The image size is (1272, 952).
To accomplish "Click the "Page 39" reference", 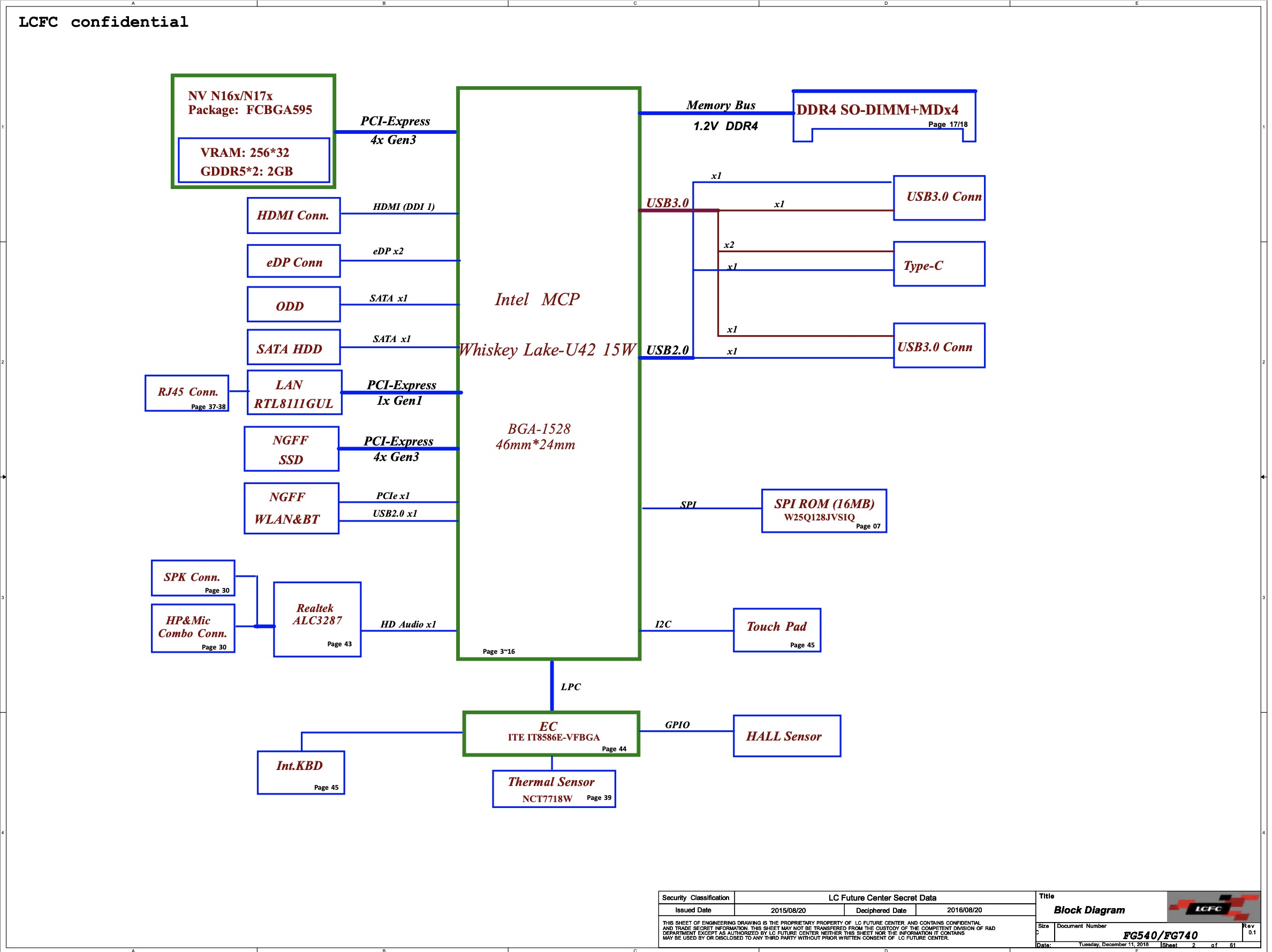I will coord(599,797).
